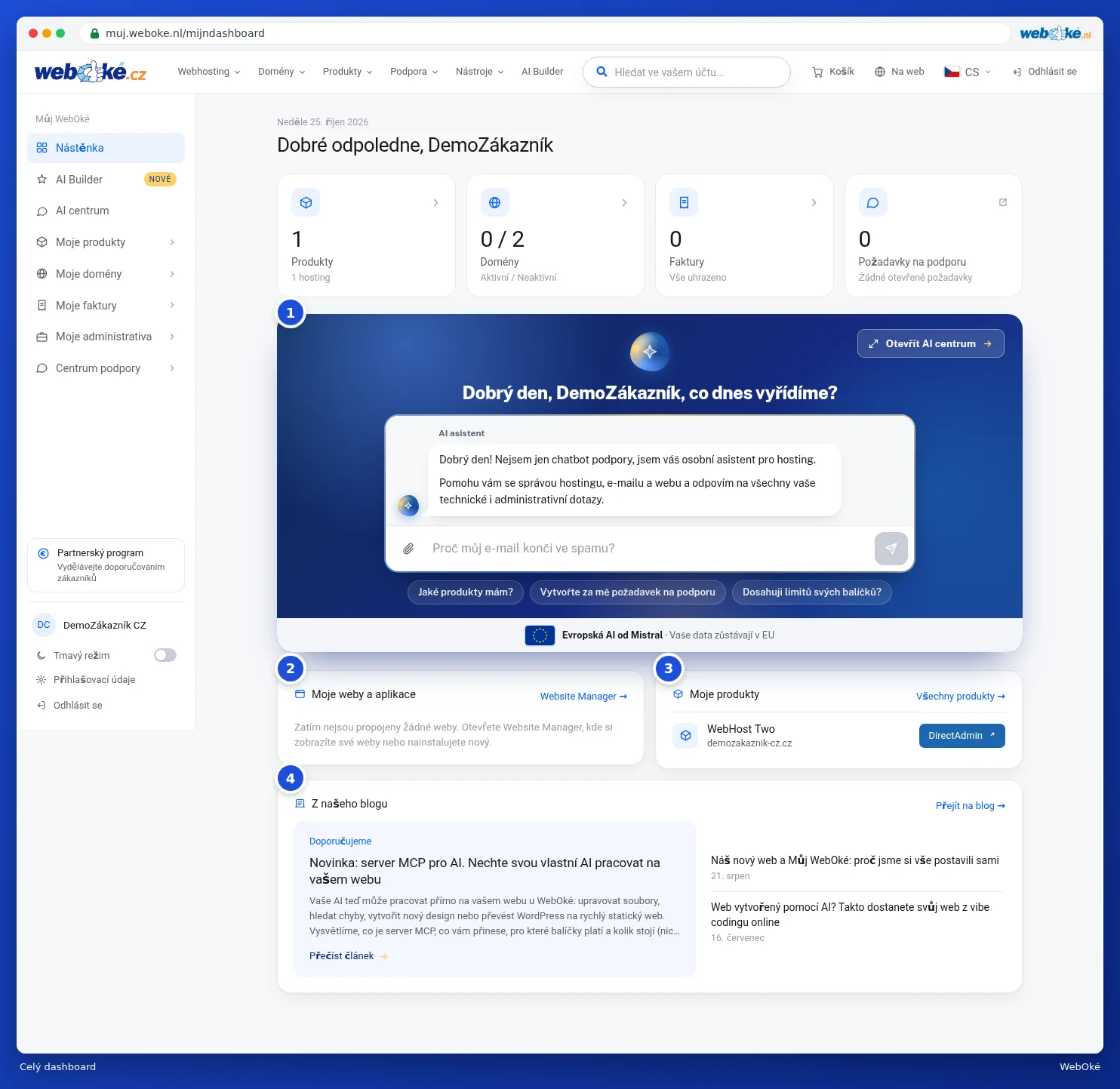Click the Otevřít AI centrum button
Image resolution: width=1120 pixels, height=1089 pixels.
tap(931, 343)
